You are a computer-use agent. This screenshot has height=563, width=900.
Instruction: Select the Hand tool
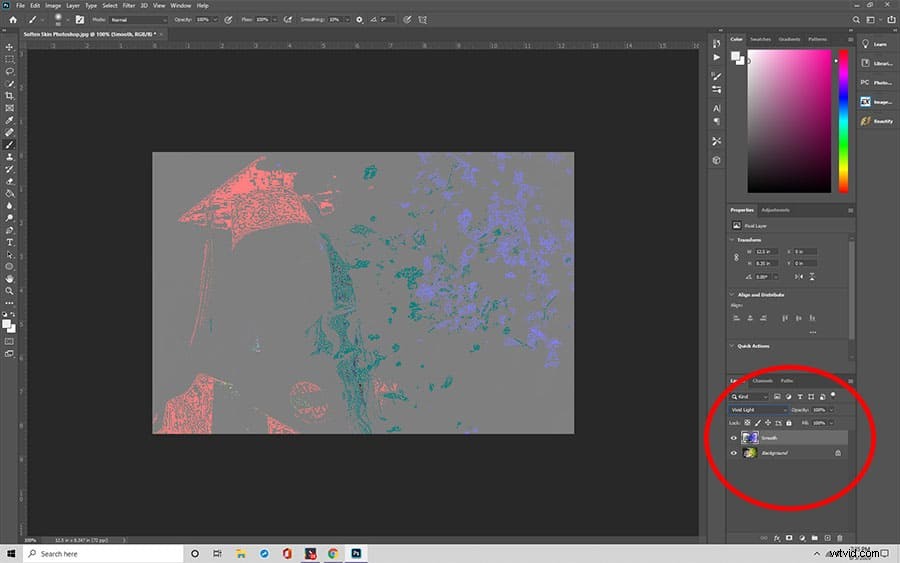coord(9,279)
